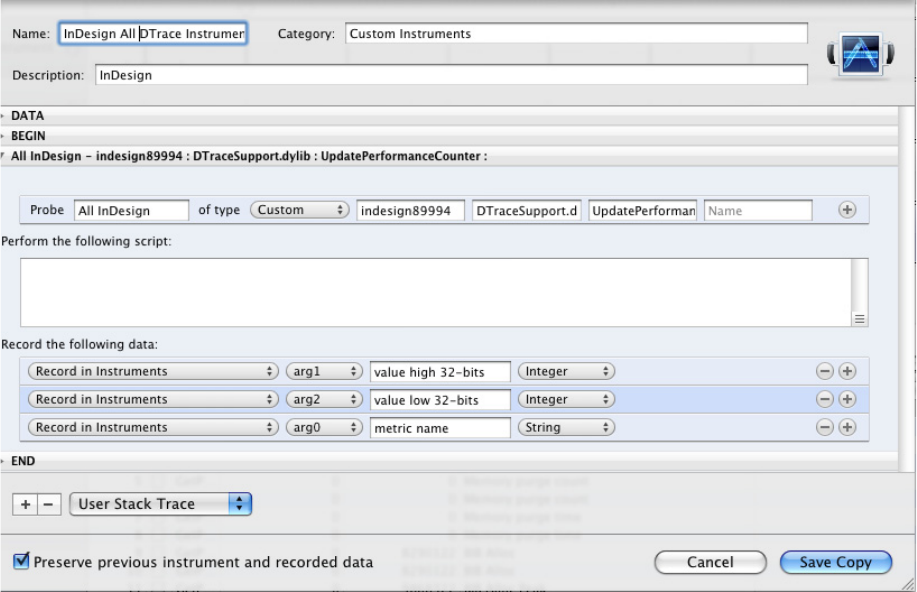
Task: Add a new probe with bottom plus button
Action: [x=25, y=504]
